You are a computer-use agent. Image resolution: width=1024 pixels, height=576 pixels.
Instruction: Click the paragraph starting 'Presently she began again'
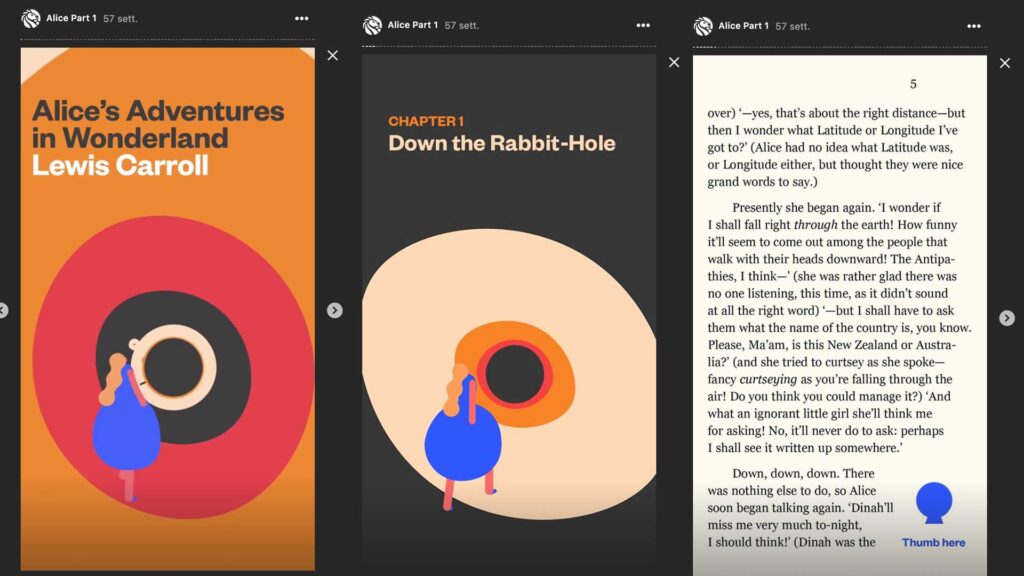(839, 327)
